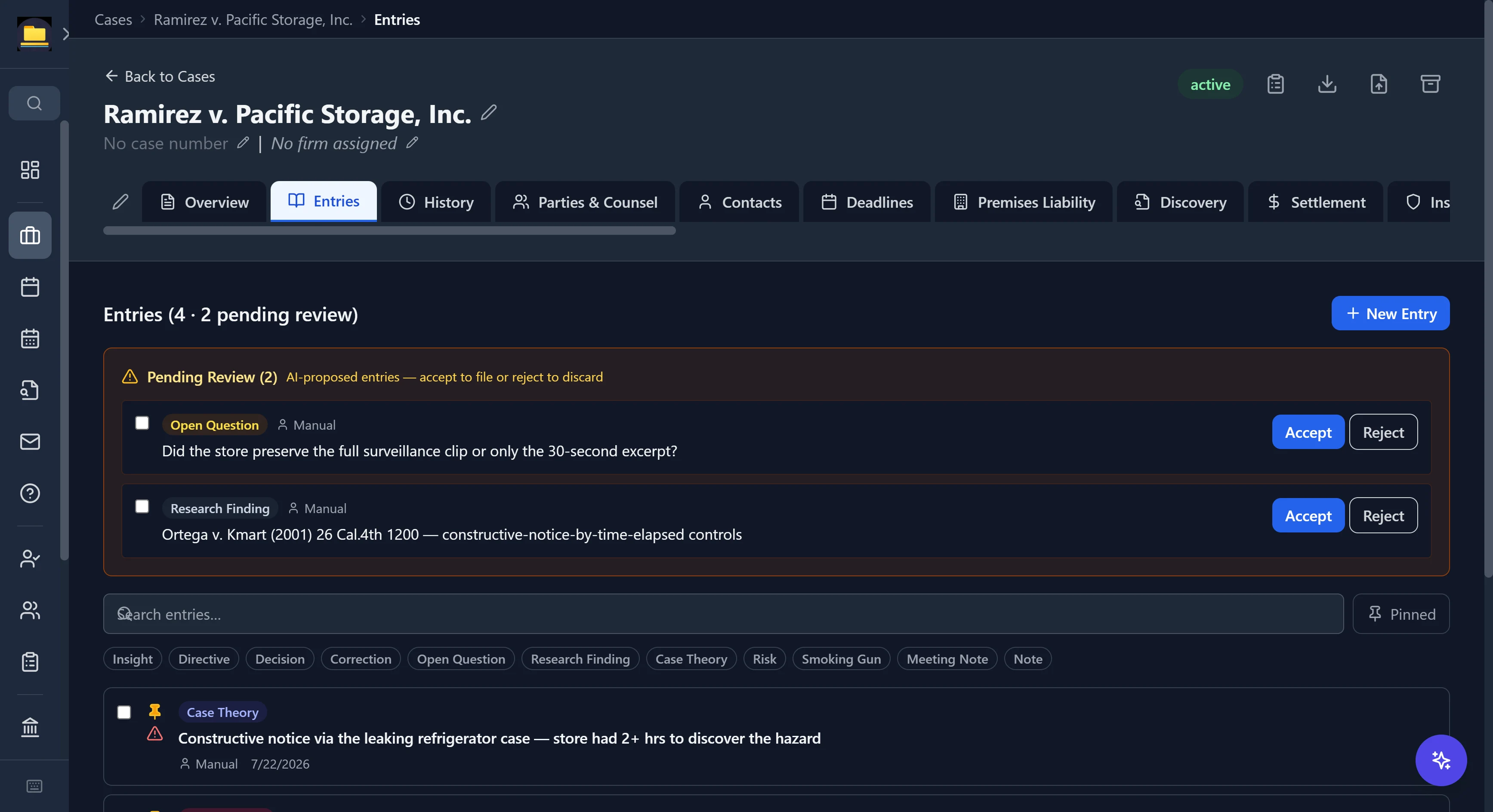Open the Premises Liability tab
This screenshot has height=812, width=1493.
1024,202
